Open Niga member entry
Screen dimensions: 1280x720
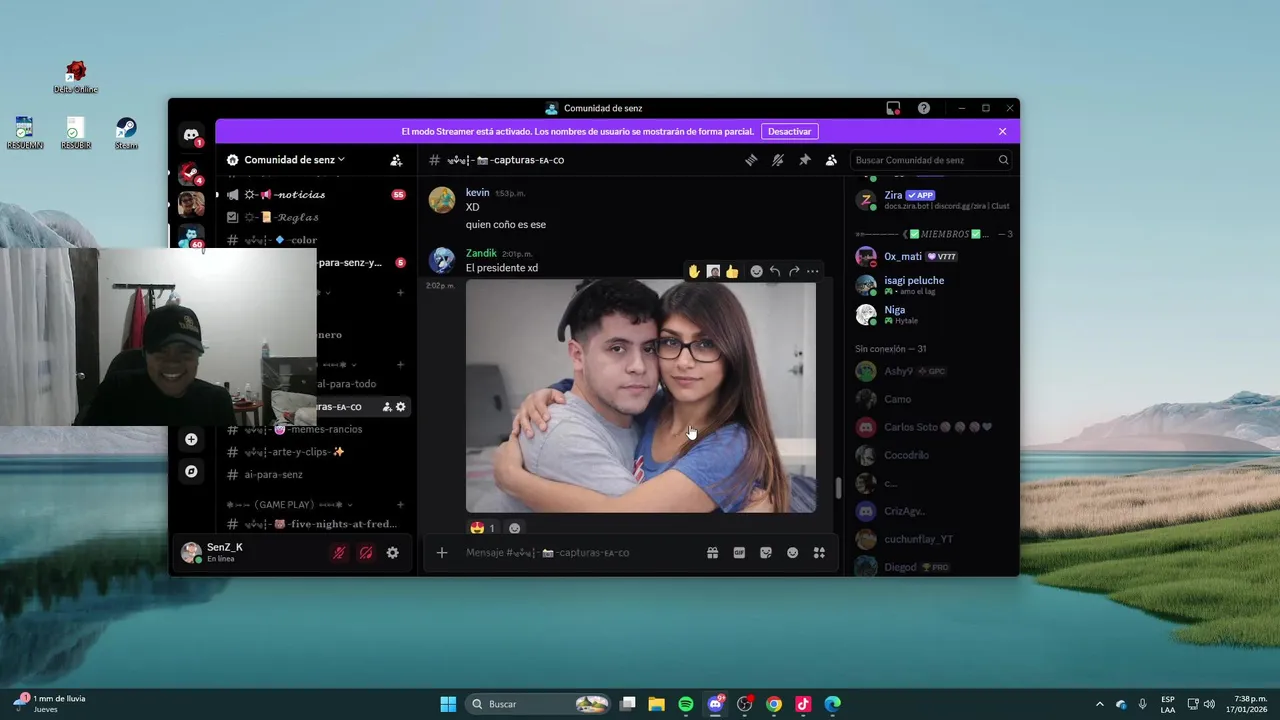click(932, 314)
